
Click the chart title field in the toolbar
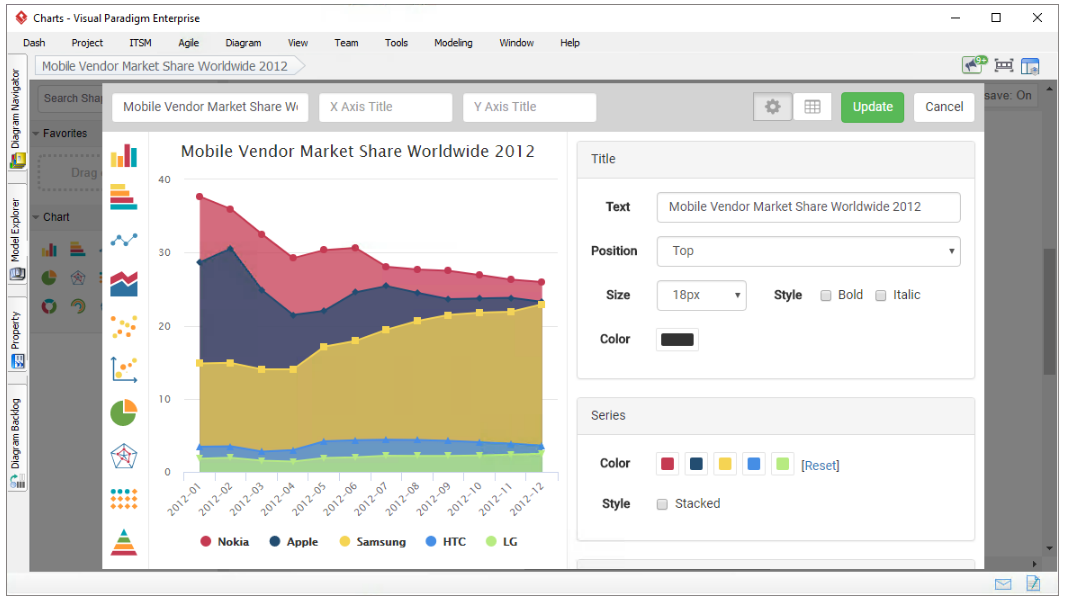(x=210, y=107)
